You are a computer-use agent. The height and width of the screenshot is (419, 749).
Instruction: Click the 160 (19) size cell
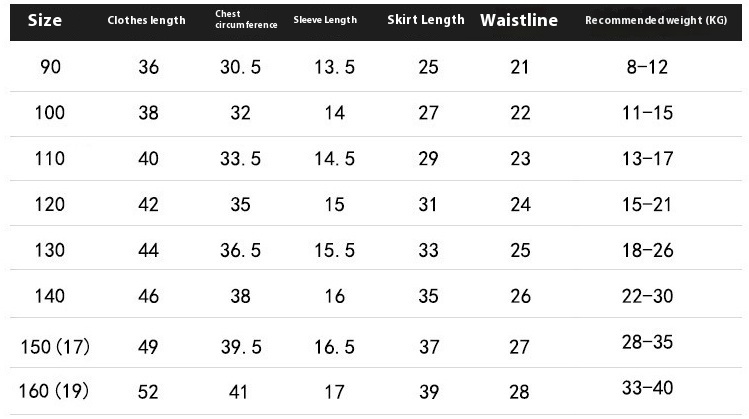point(55,391)
